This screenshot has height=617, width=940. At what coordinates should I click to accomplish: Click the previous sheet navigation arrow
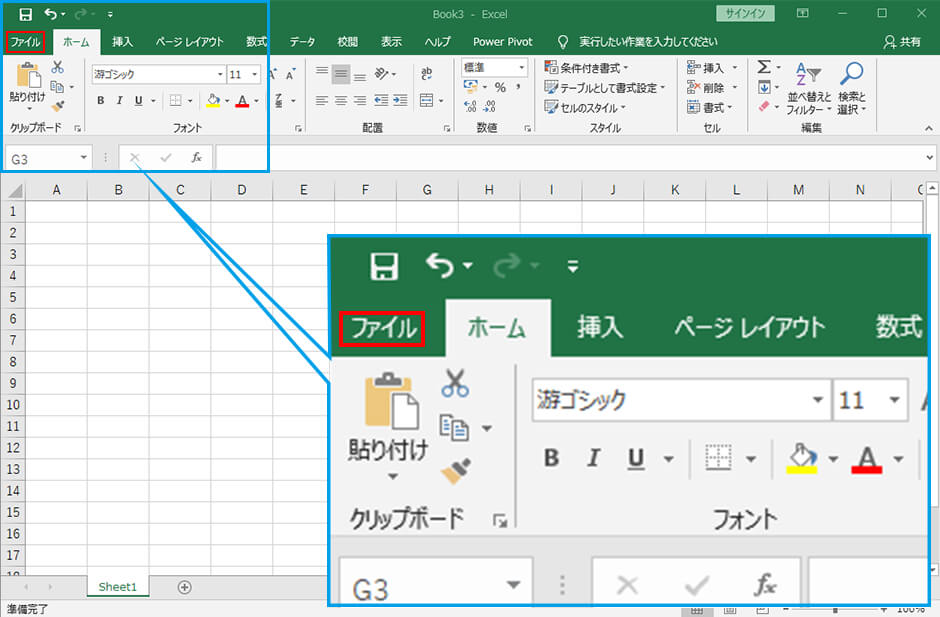pos(26,587)
